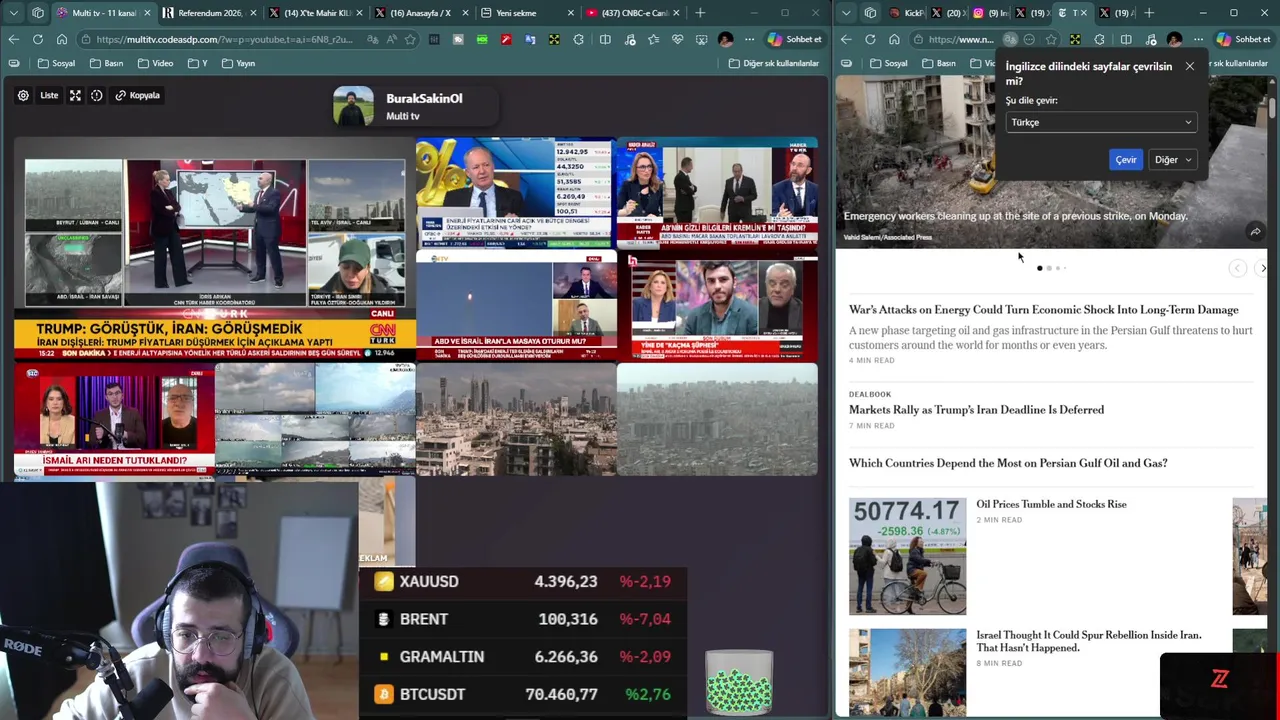The width and height of the screenshot is (1280, 720).
Task: Switch to Instagram (9) tab in right window
Action: pos(990,13)
